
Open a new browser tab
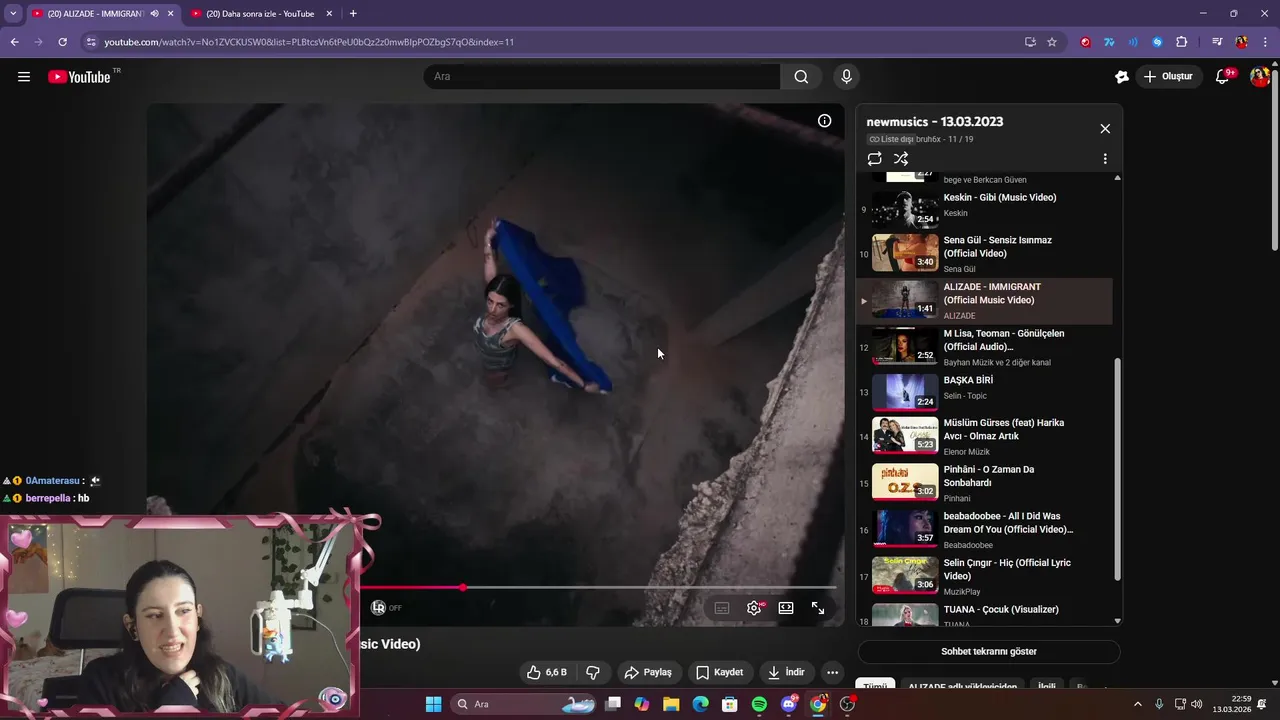(x=353, y=14)
